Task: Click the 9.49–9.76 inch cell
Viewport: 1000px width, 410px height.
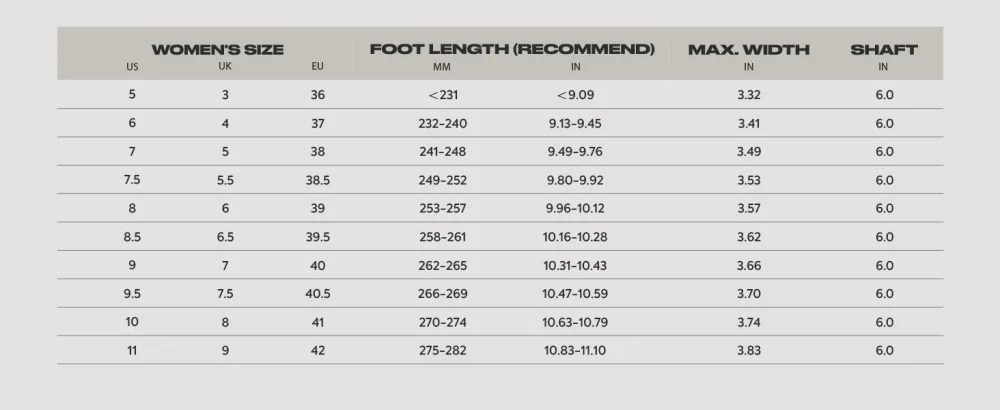Action: pyautogui.click(x=575, y=152)
